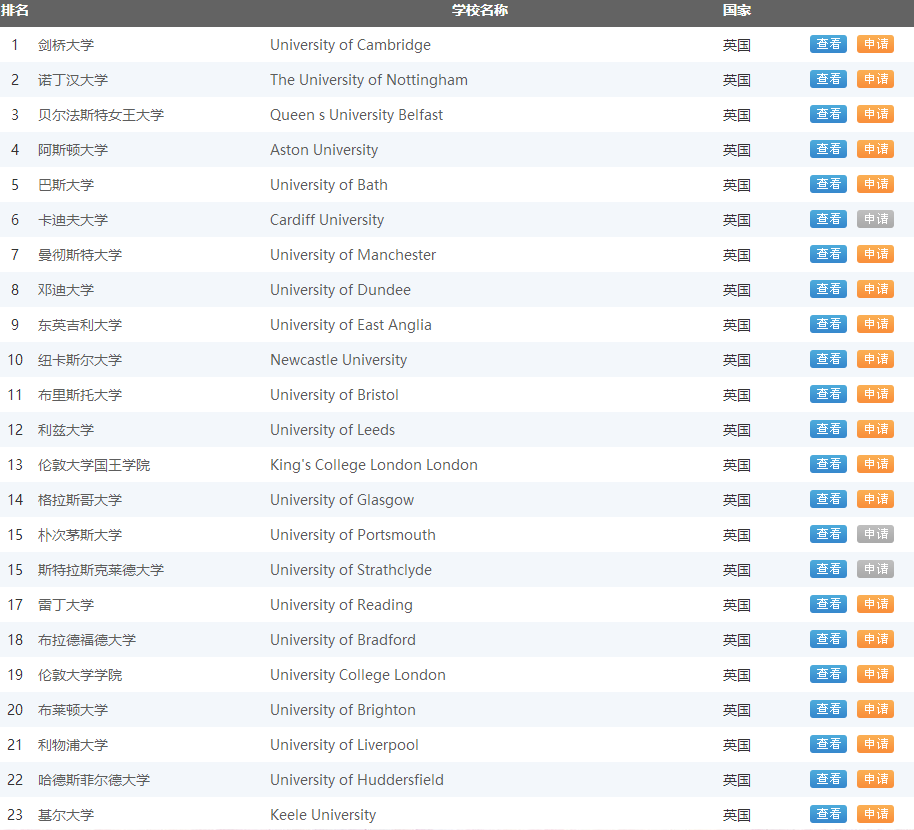Click 申请 for University of Dundee
The image size is (914, 830).
coord(876,289)
